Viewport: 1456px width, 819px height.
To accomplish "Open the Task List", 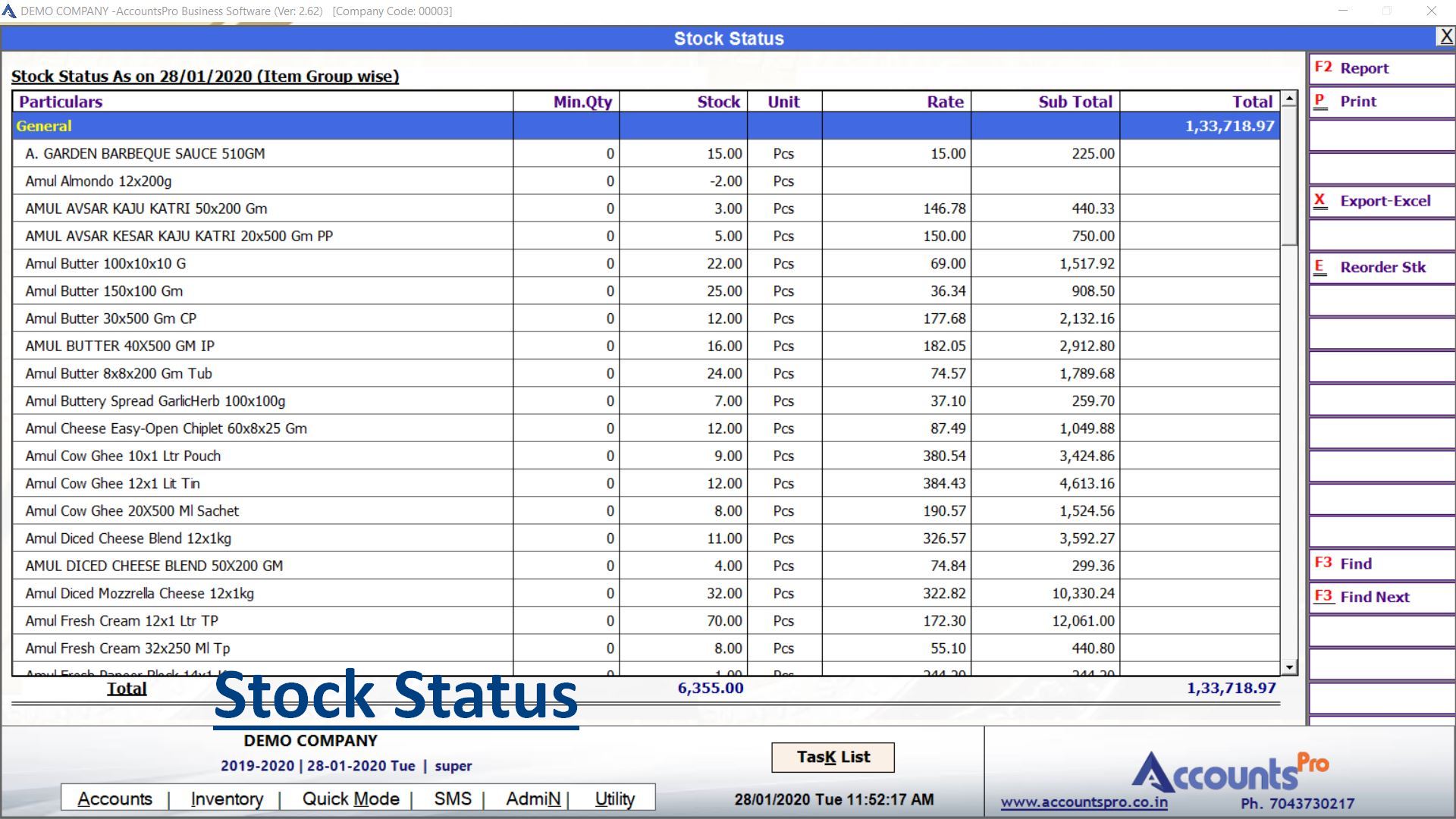I will 833,757.
